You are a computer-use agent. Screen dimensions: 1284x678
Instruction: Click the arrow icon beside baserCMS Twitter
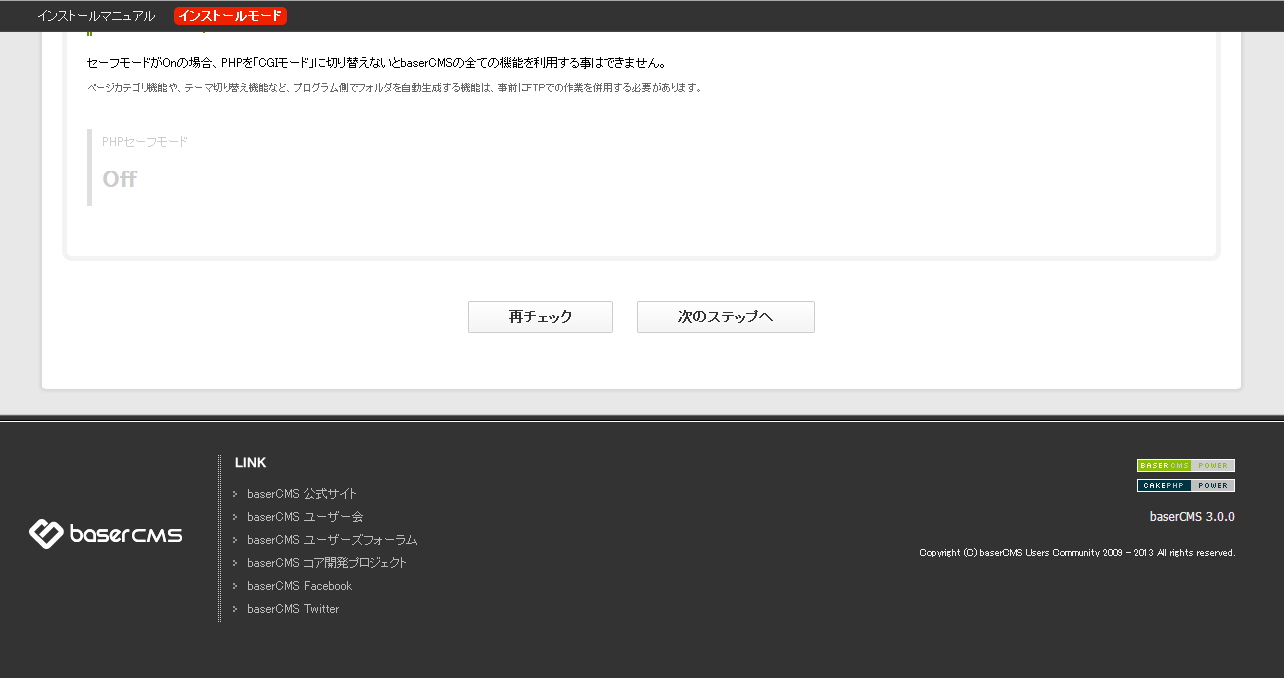tap(237, 608)
